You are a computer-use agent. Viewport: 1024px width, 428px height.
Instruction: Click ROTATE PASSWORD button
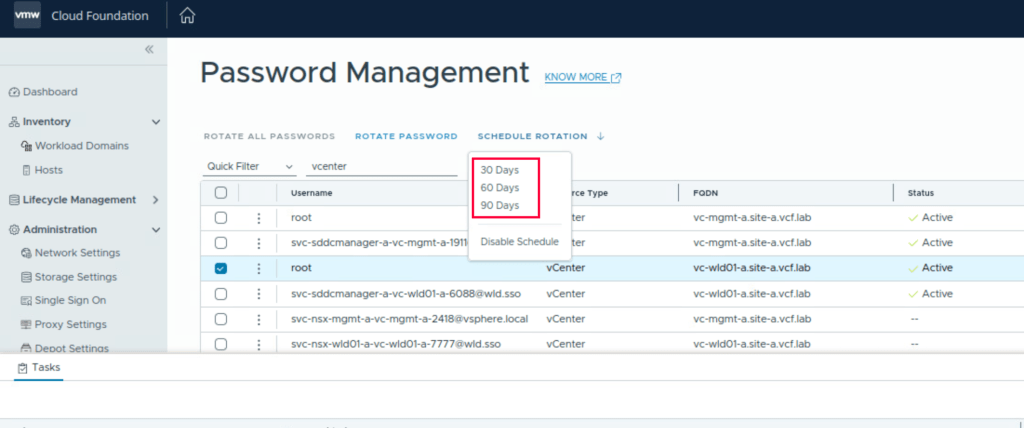(x=406, y=137)
